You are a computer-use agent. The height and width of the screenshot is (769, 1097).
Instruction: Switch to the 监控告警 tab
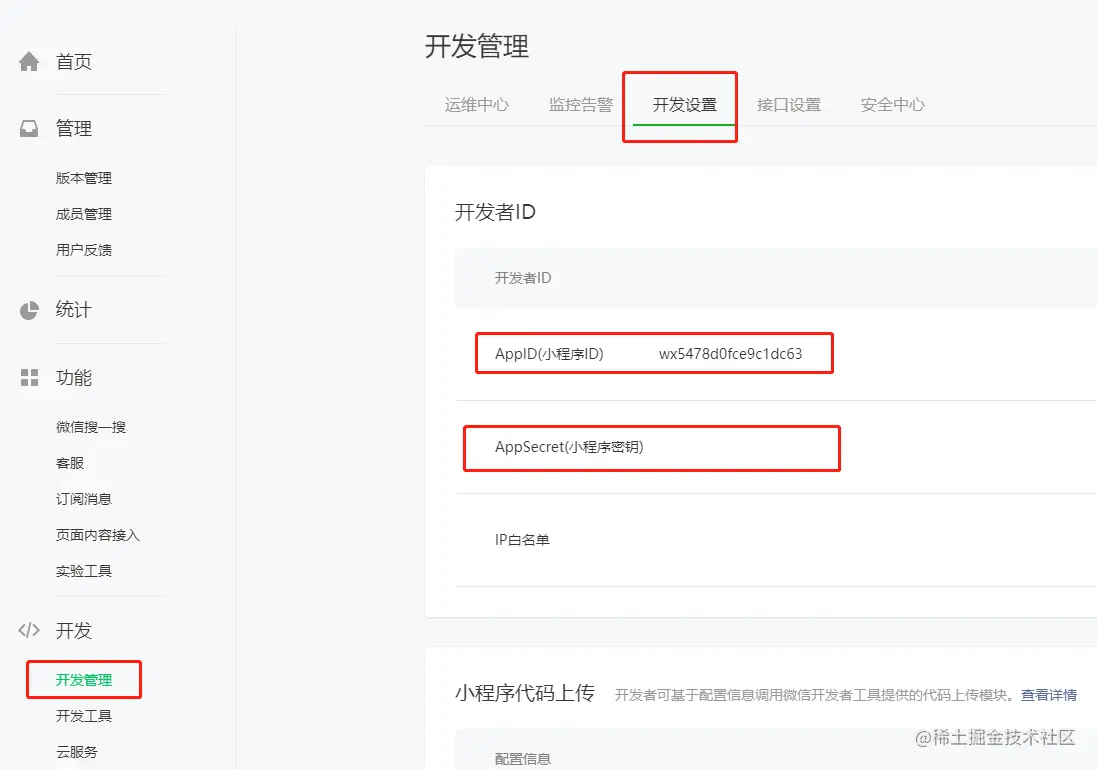point(581,104)
